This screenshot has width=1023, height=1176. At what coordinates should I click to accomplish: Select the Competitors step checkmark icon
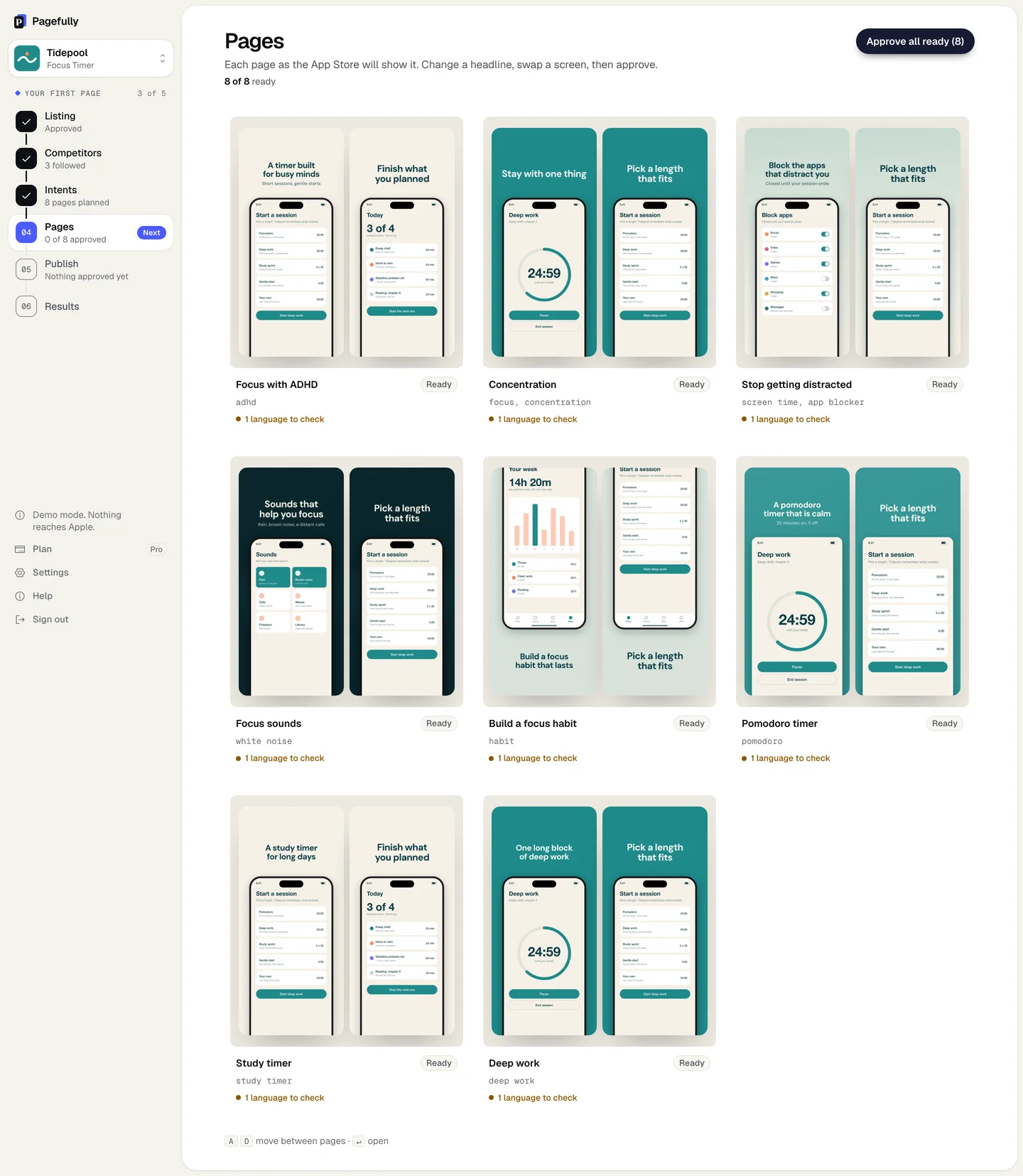(26, 158)
